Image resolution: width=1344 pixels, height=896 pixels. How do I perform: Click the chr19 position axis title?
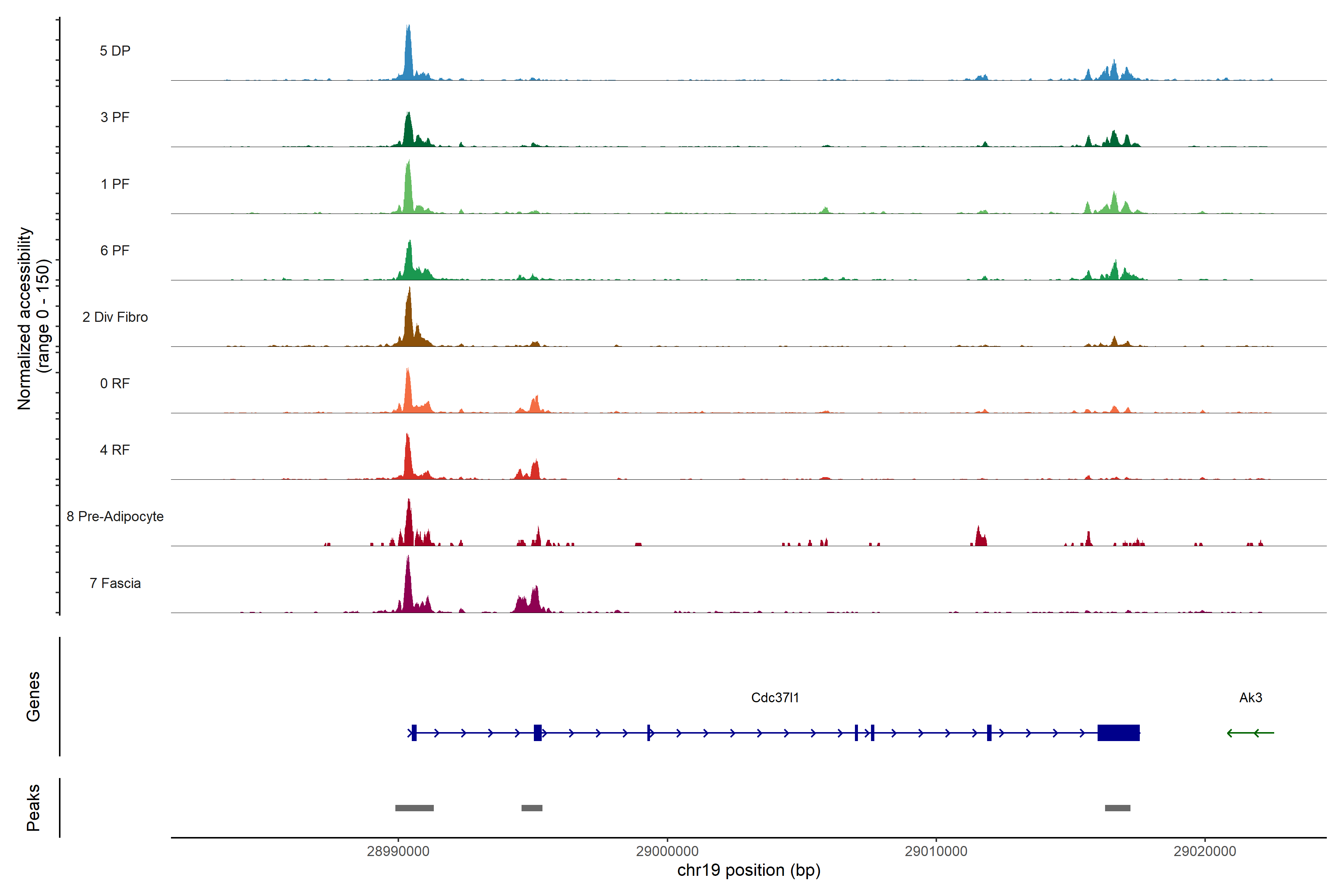point(749,870)
